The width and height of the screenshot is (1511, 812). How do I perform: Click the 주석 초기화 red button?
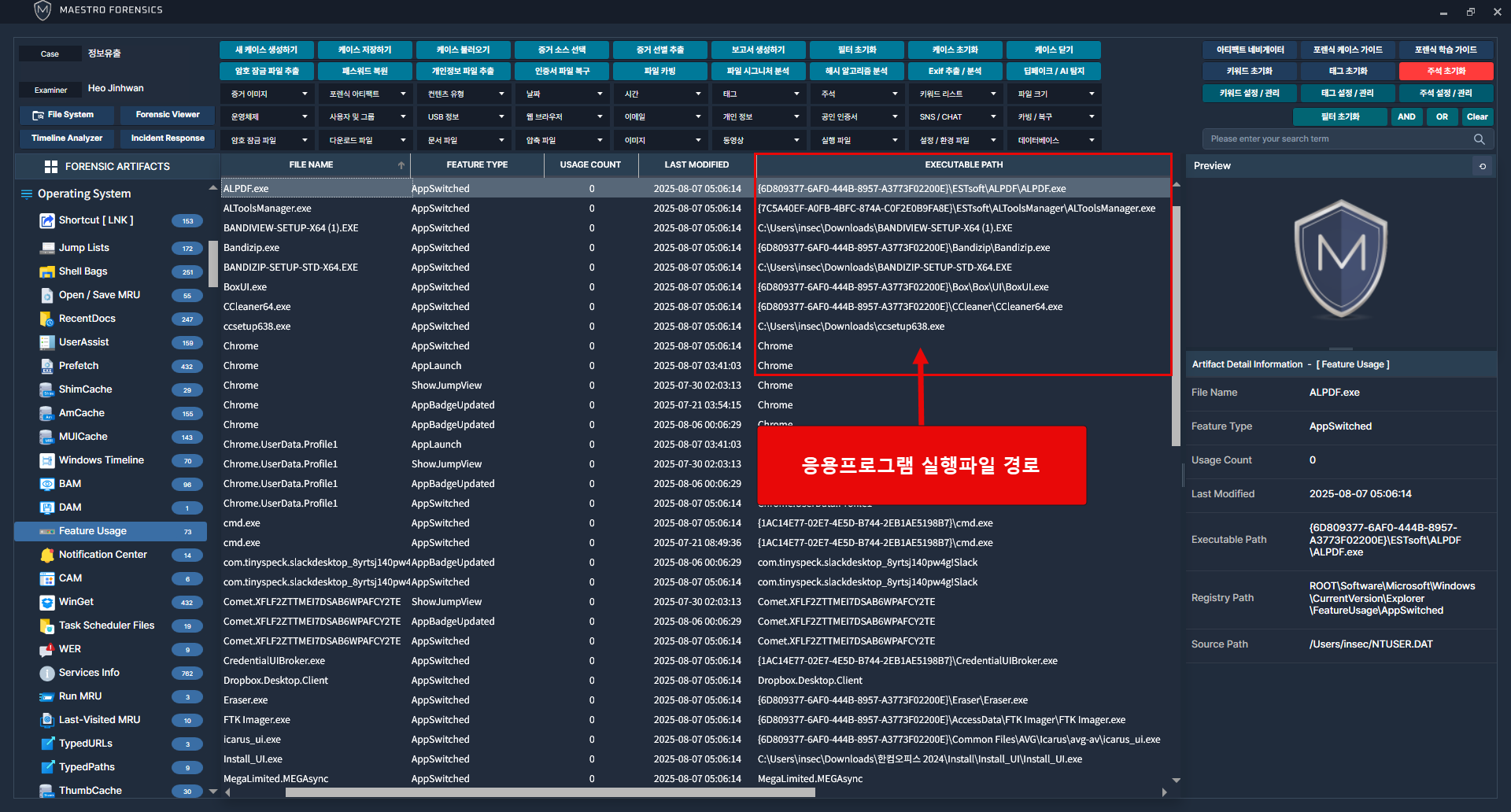(x=1446, y=71)
